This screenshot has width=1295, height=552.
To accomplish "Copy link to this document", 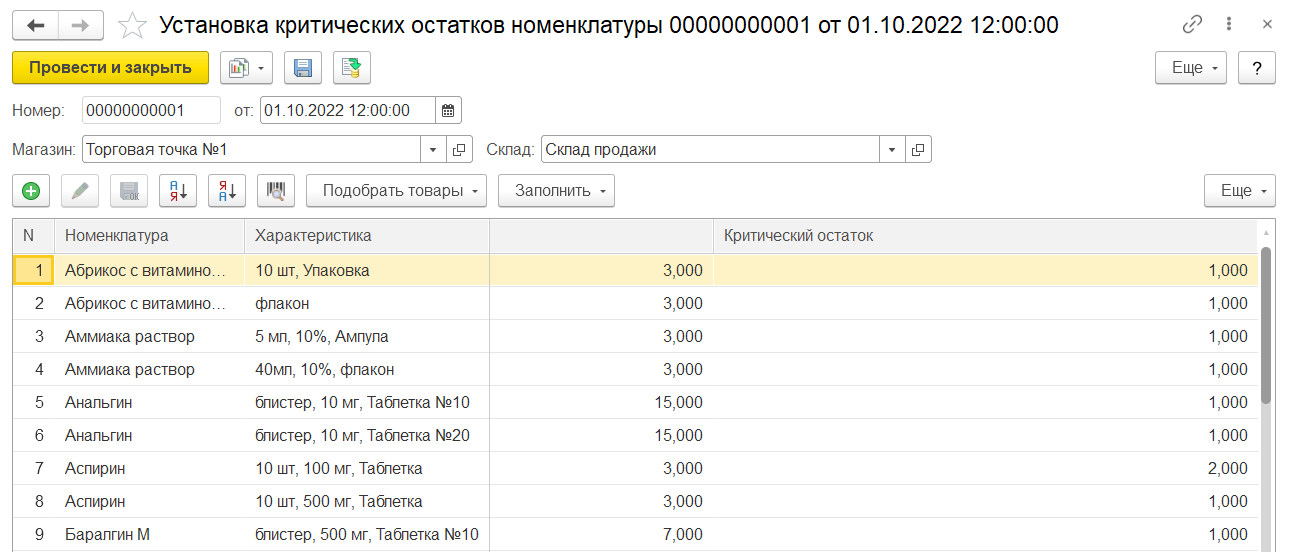I will (1191, 24).
